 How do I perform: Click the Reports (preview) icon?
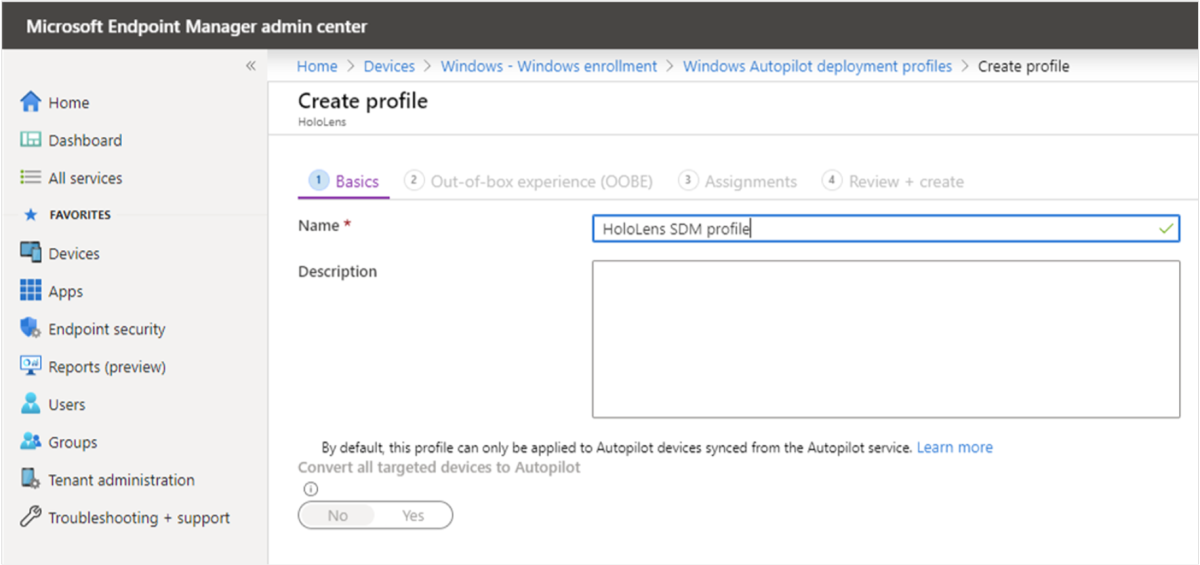31,366
